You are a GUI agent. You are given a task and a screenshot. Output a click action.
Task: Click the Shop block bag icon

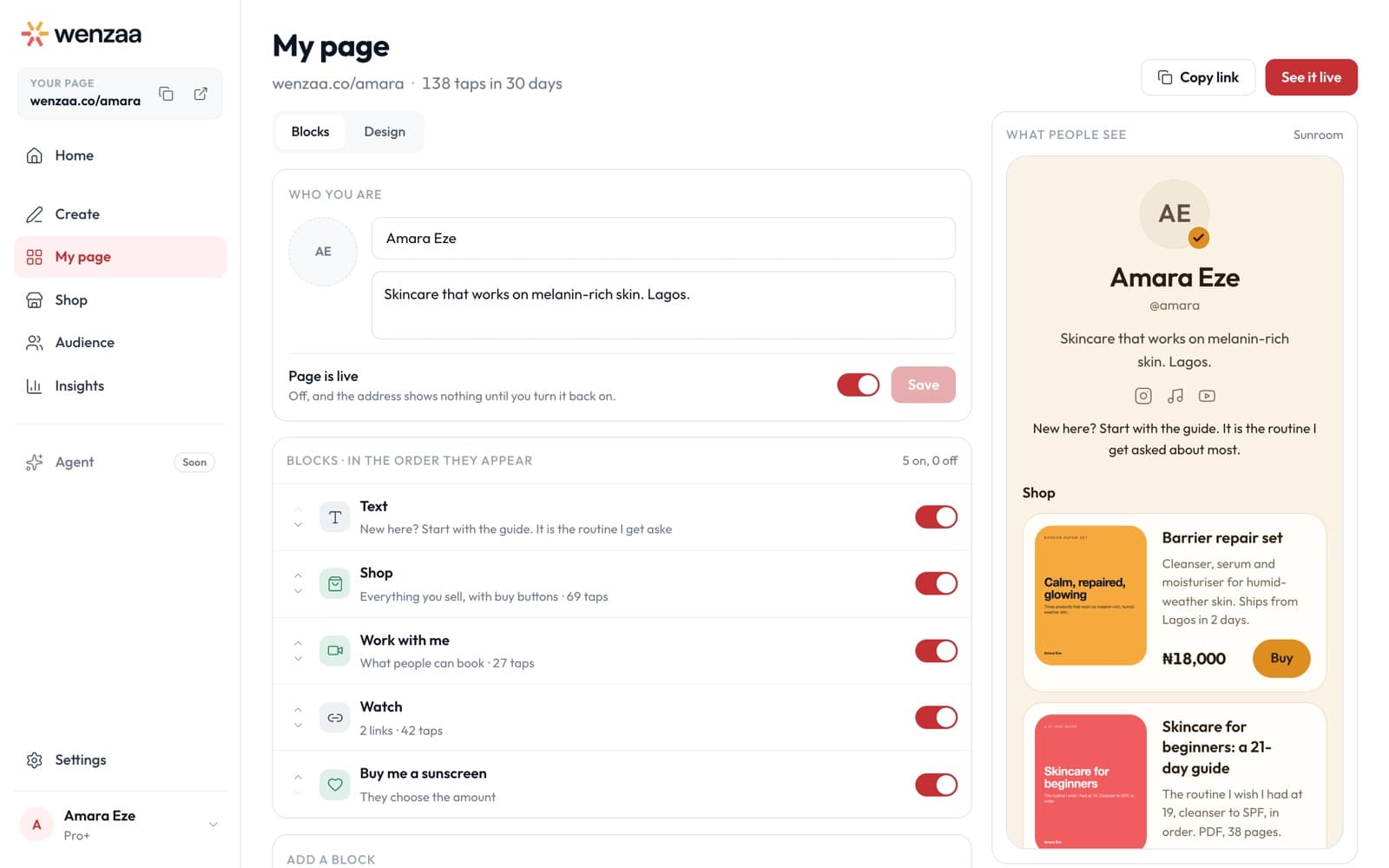point(335,584)
